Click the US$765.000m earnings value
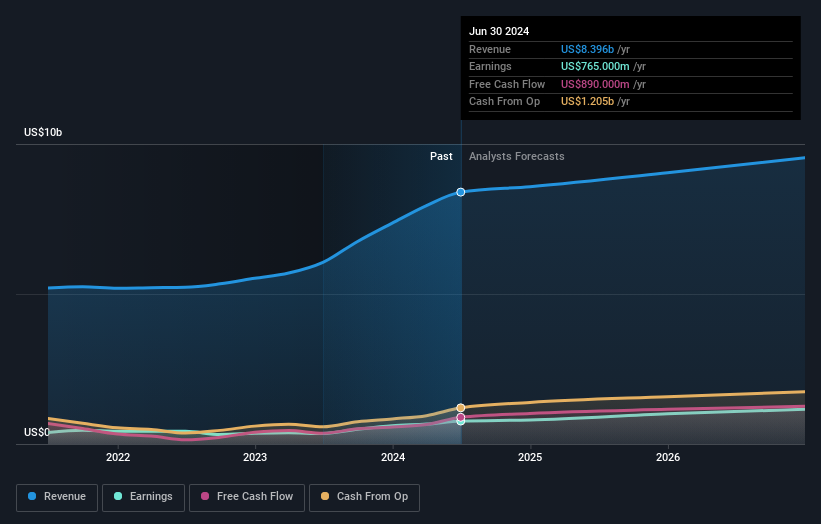Image resolution: width=821 pixels, height=524 pixels. (x=595, y=66)
